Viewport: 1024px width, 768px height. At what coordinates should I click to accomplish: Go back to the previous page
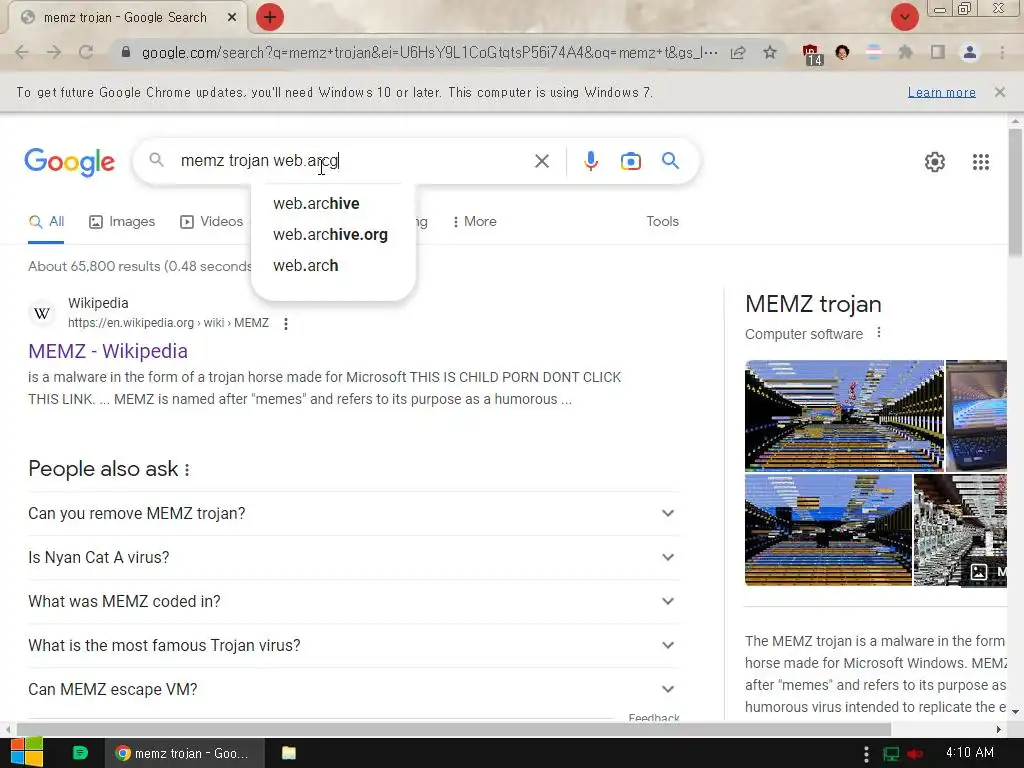click(x=22, y=52)
